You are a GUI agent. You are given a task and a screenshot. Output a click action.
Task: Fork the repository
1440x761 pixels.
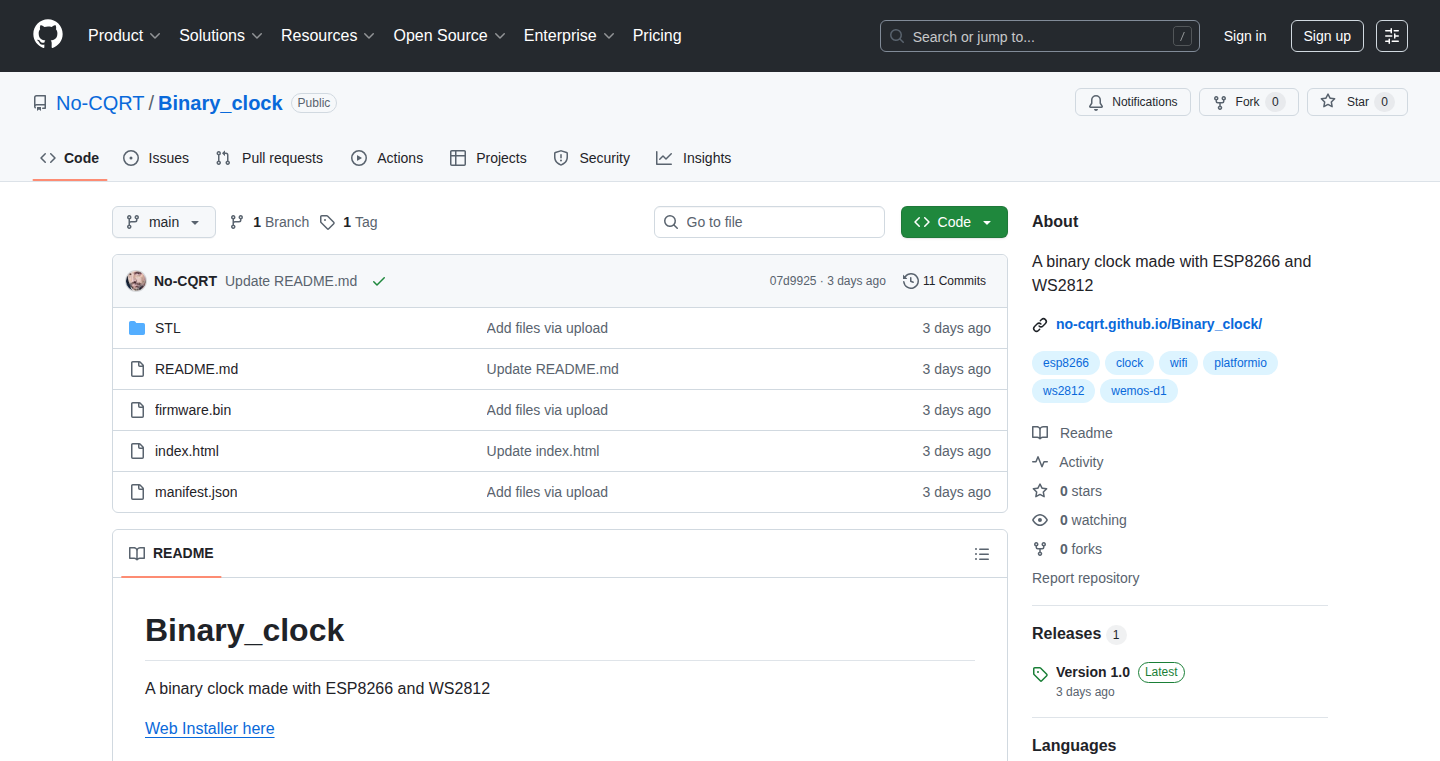pos(1248,102)
